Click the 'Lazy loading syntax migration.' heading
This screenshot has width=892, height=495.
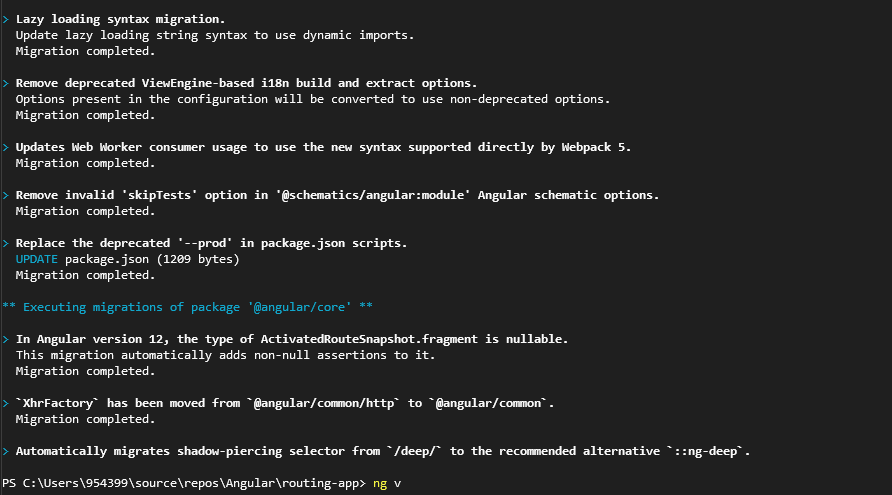[121, 19]
